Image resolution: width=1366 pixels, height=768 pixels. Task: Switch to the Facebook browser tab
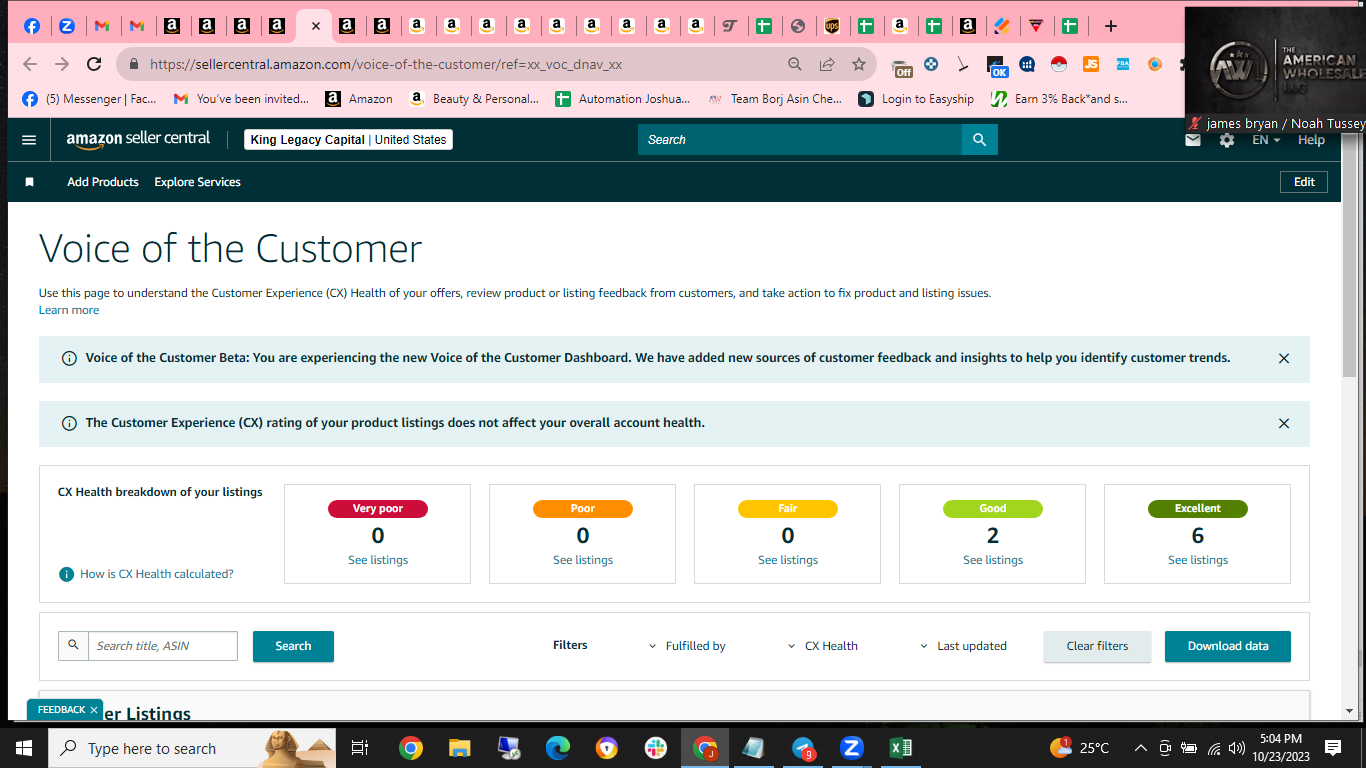tap(32, 26)
